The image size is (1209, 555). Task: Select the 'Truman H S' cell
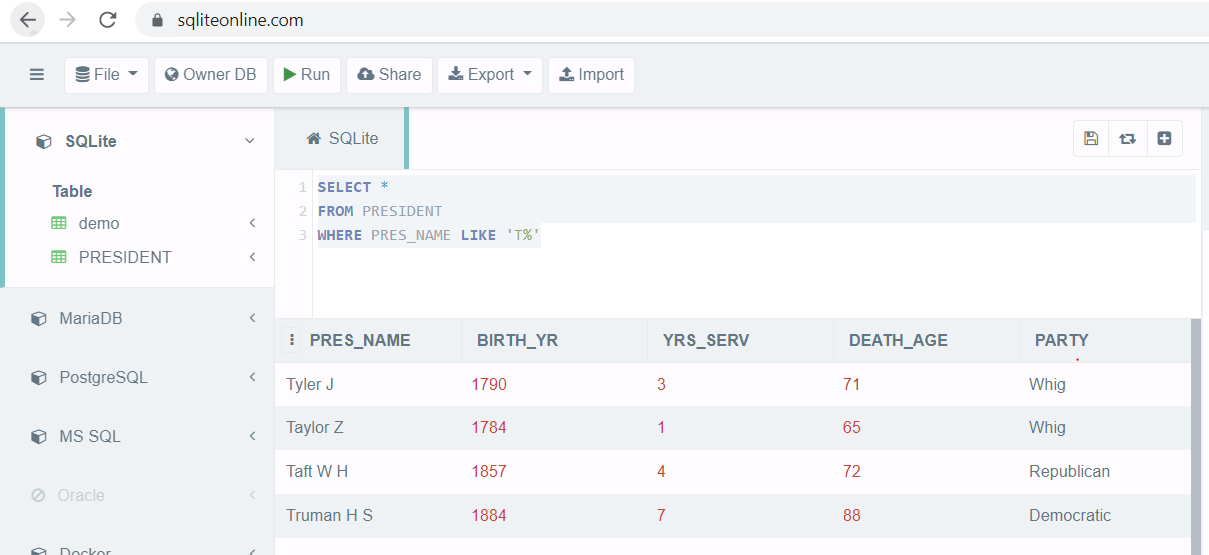[329, 515]
